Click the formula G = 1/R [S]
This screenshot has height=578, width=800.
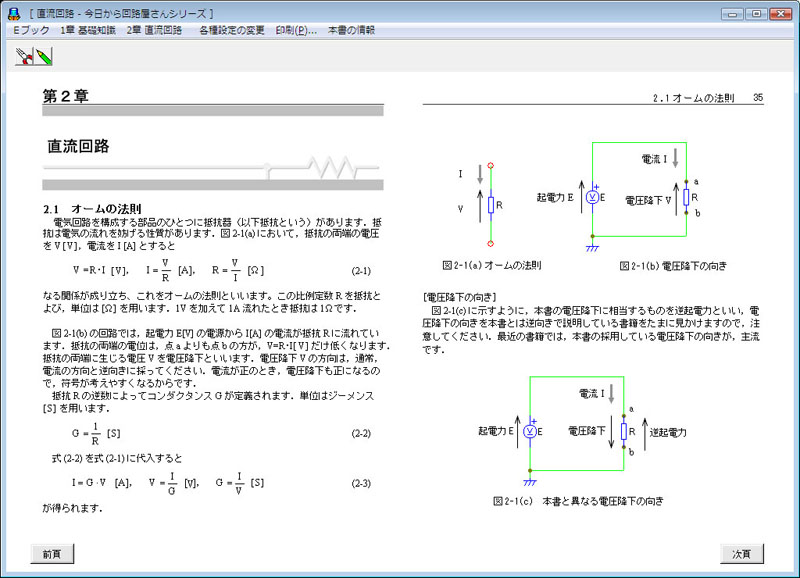click(x=96, y=434)
